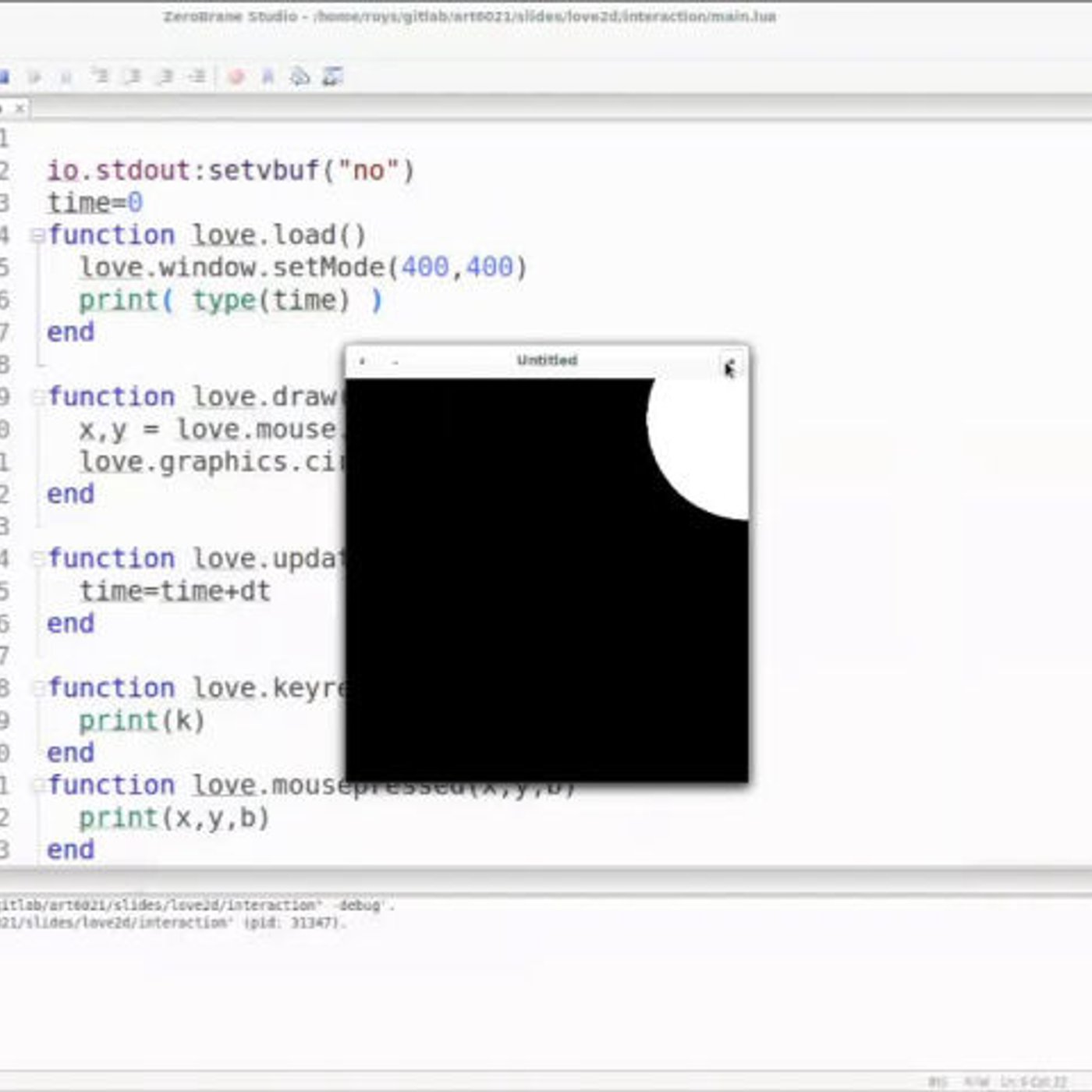This screenshot has width=1092, height=1092.
Task: Click the Run to Cursor icon
Action: point(197,76)
